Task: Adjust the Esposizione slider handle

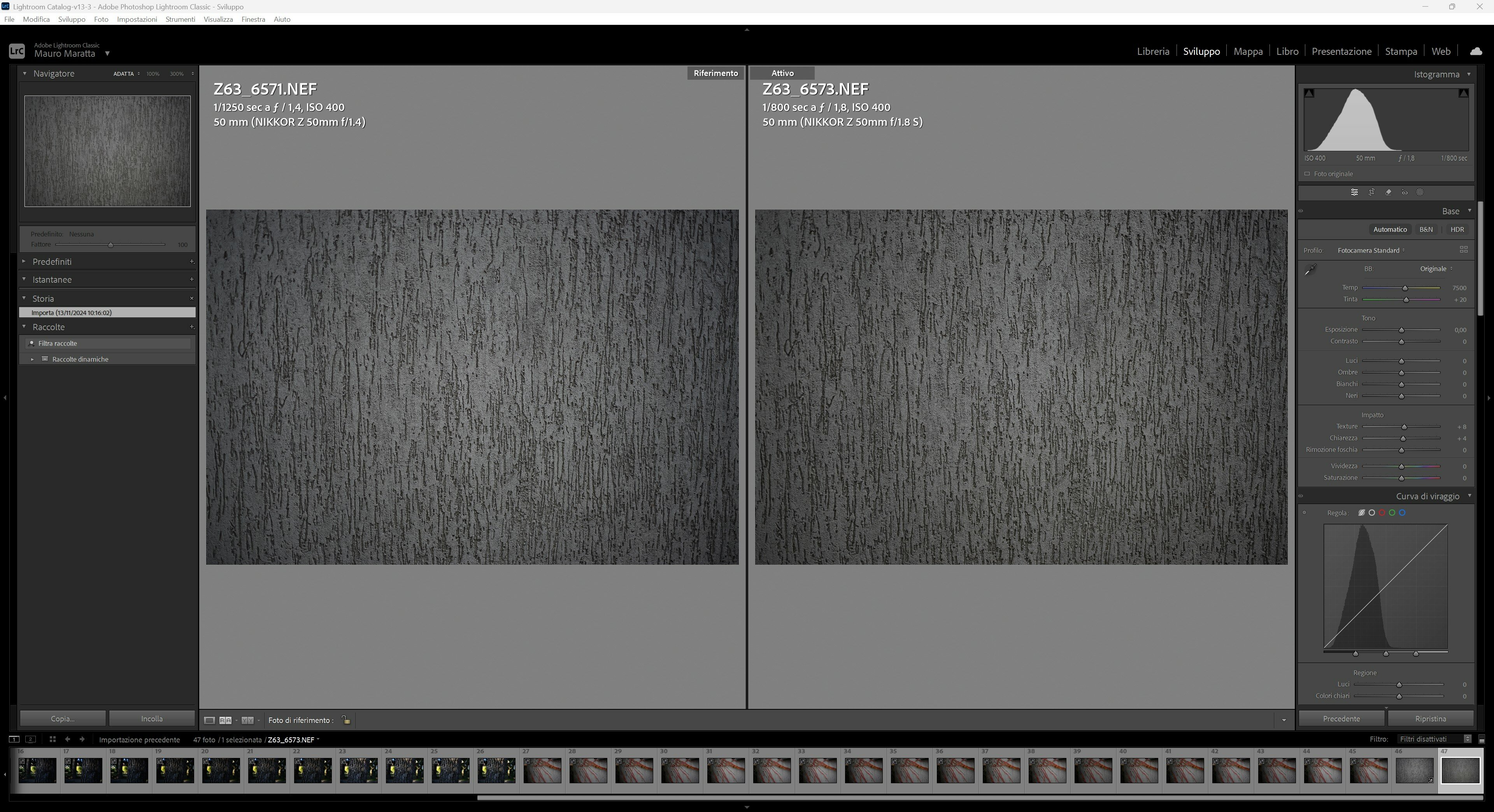Action: click(x=1401, y=331)
